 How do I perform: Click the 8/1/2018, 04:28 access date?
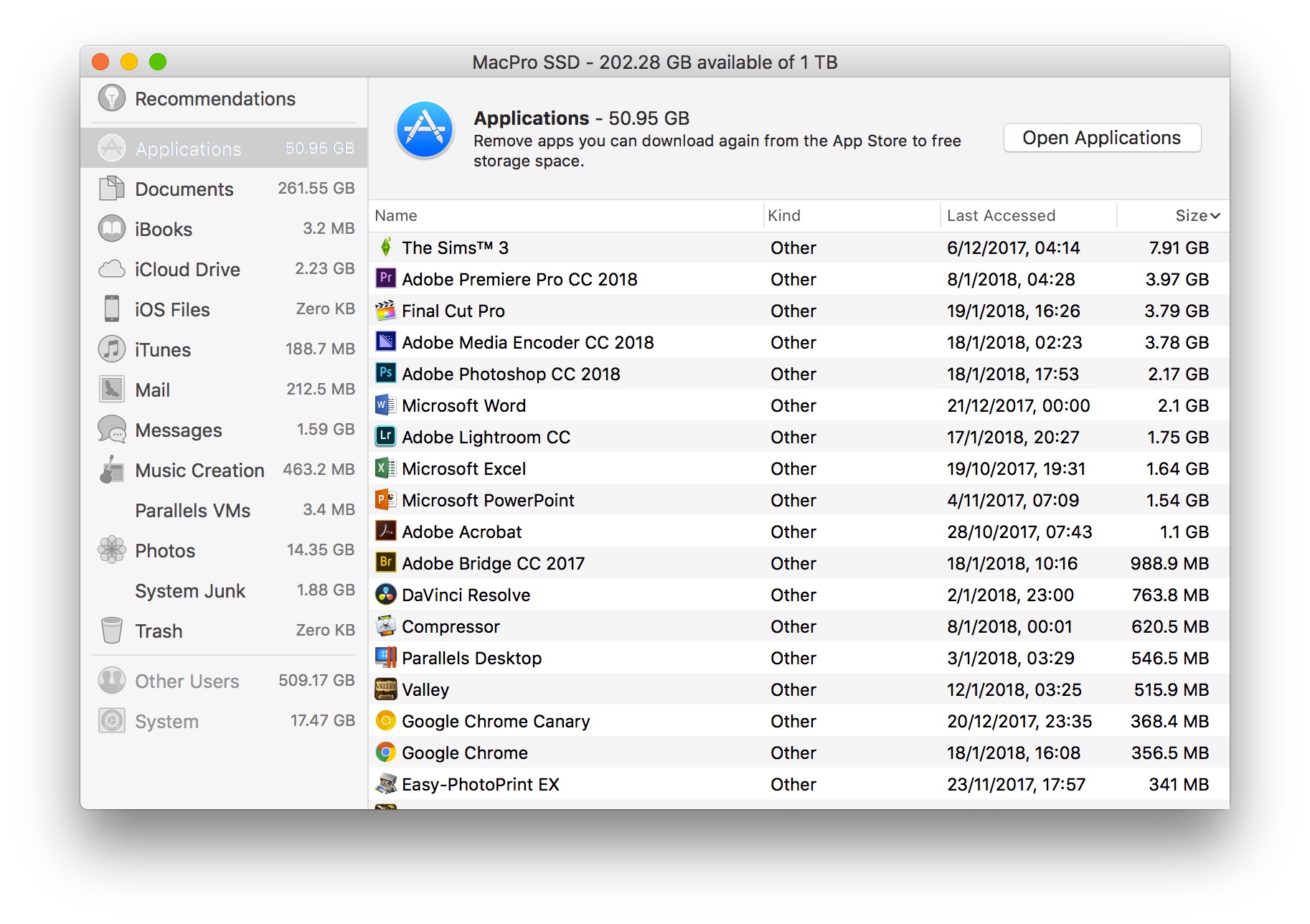click(1011, 279)
